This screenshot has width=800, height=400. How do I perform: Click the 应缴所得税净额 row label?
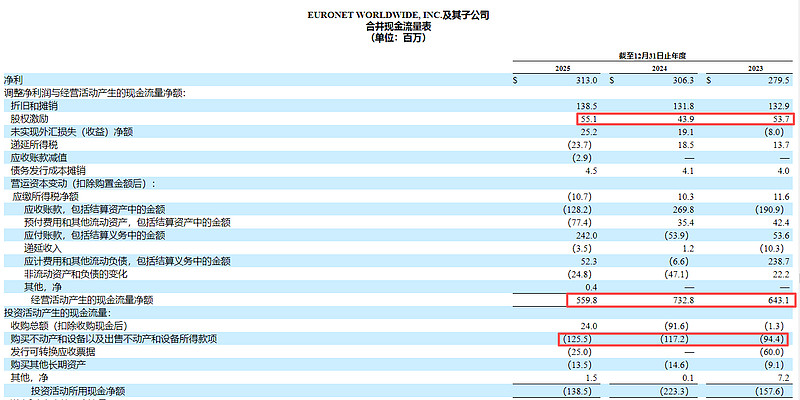click(45, 196)
